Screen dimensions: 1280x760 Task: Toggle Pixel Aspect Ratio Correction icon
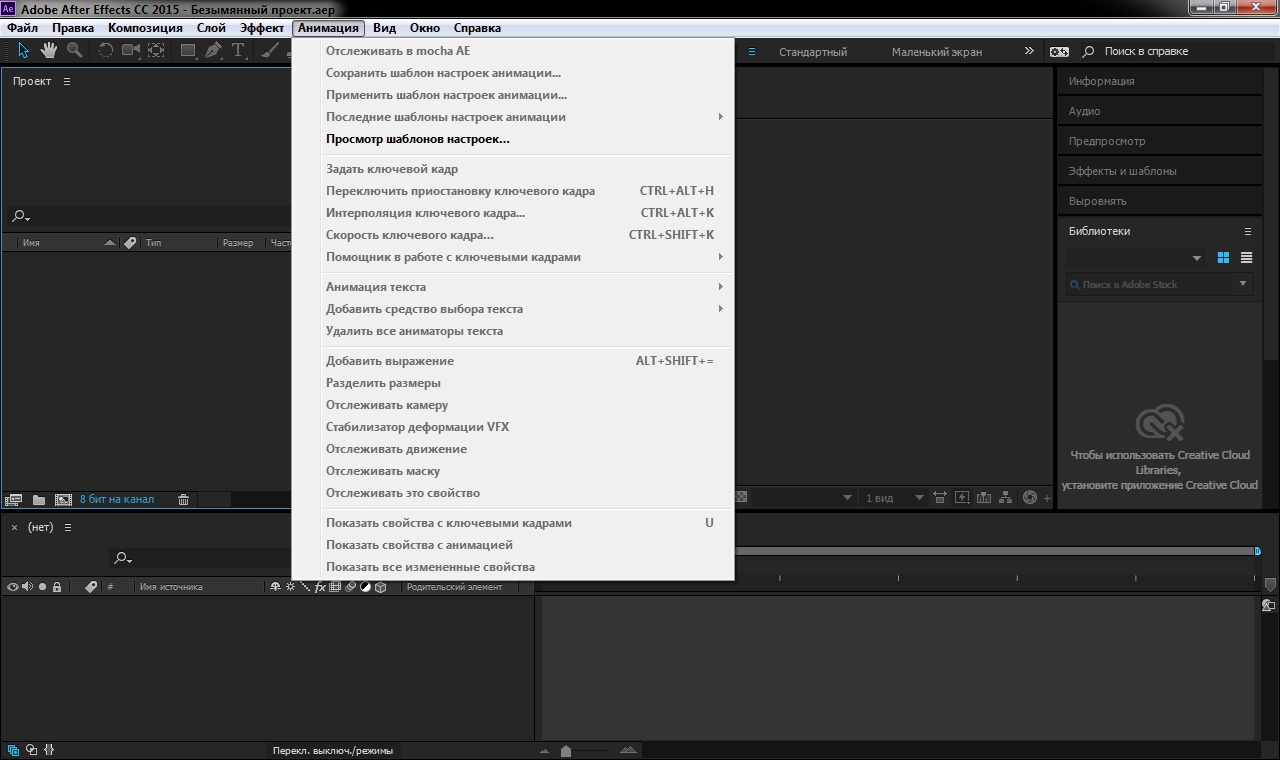point(940,497)
